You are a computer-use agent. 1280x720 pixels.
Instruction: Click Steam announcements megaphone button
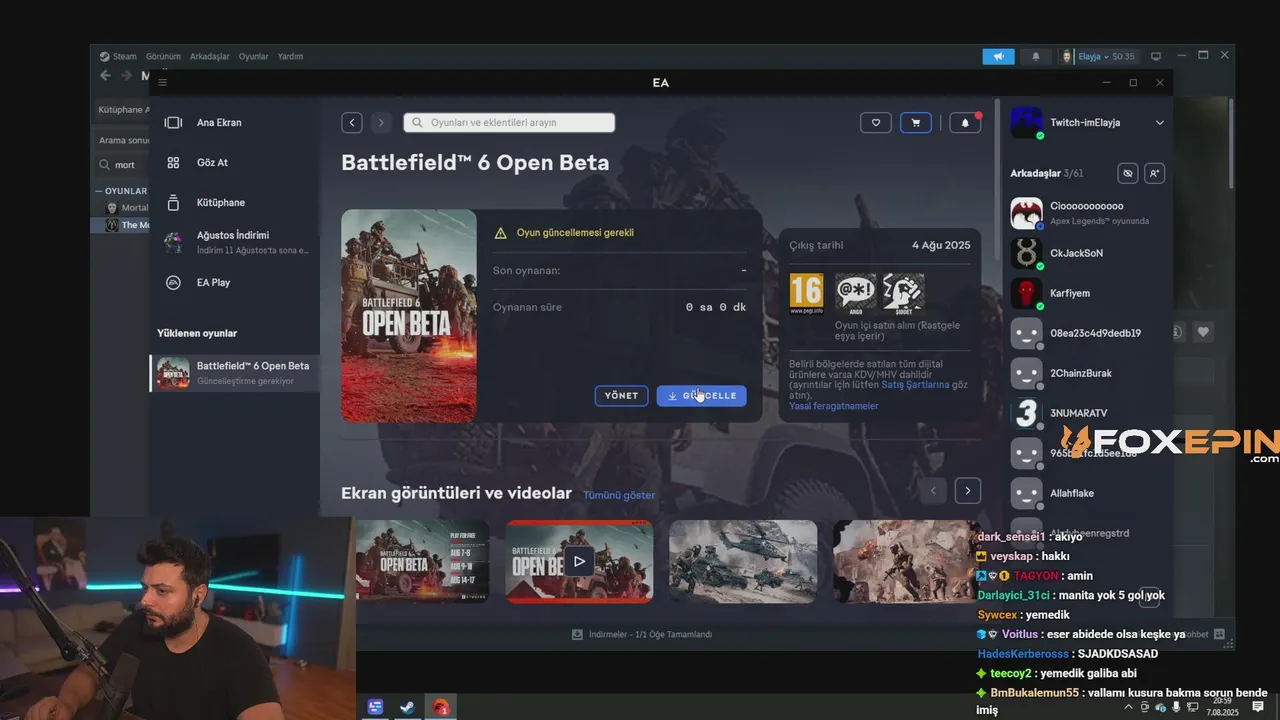click(x=998, y=56)
